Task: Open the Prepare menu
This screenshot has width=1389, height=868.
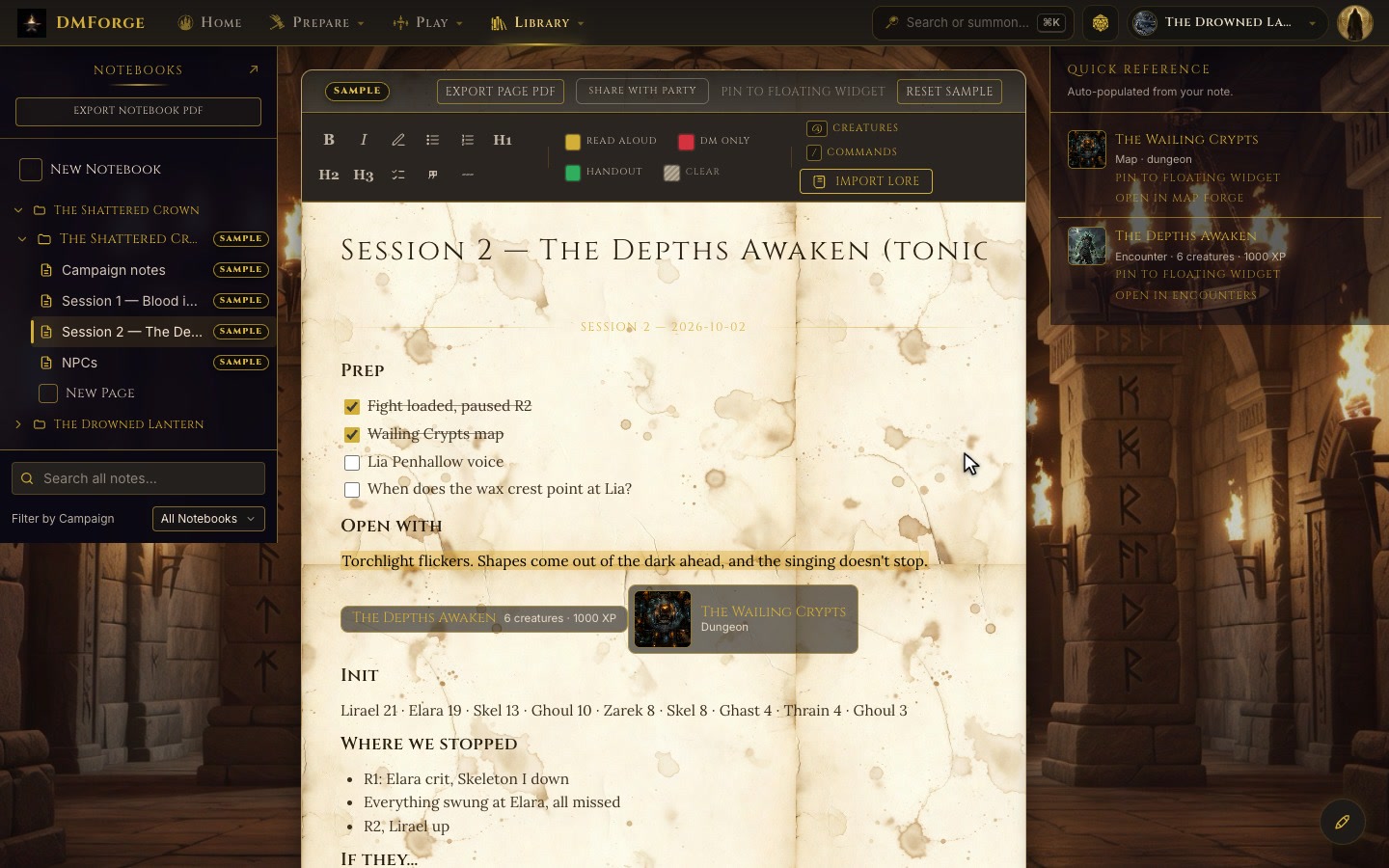Action: coord(316,22)
